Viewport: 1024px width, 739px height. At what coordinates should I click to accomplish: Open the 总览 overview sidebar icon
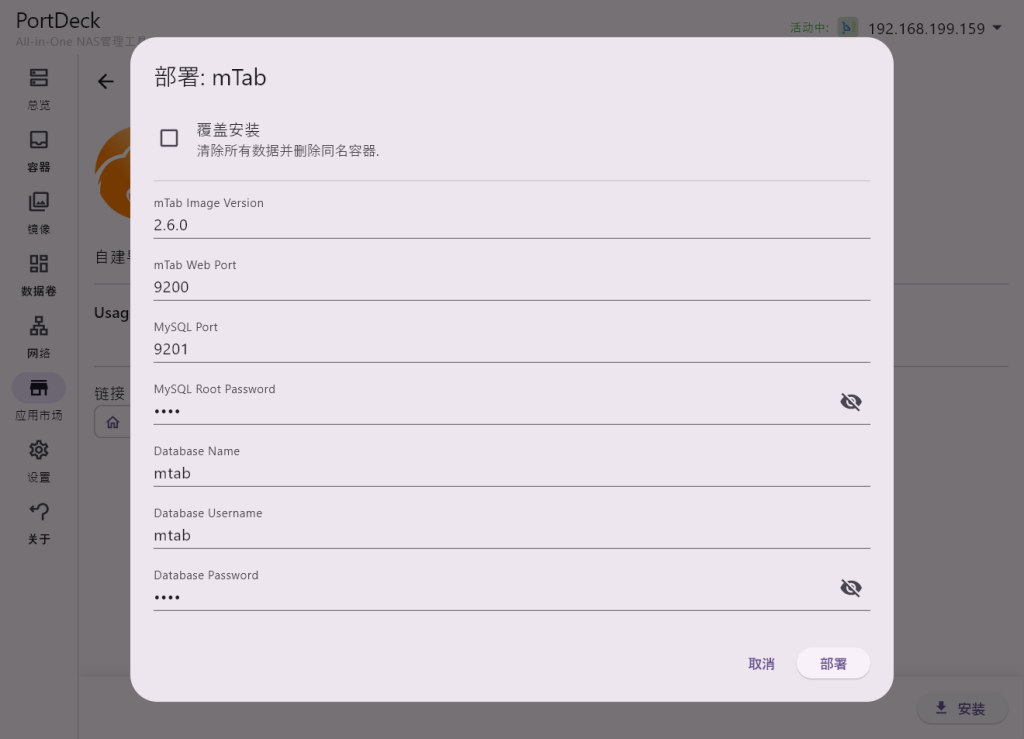(x=38, y=78)
